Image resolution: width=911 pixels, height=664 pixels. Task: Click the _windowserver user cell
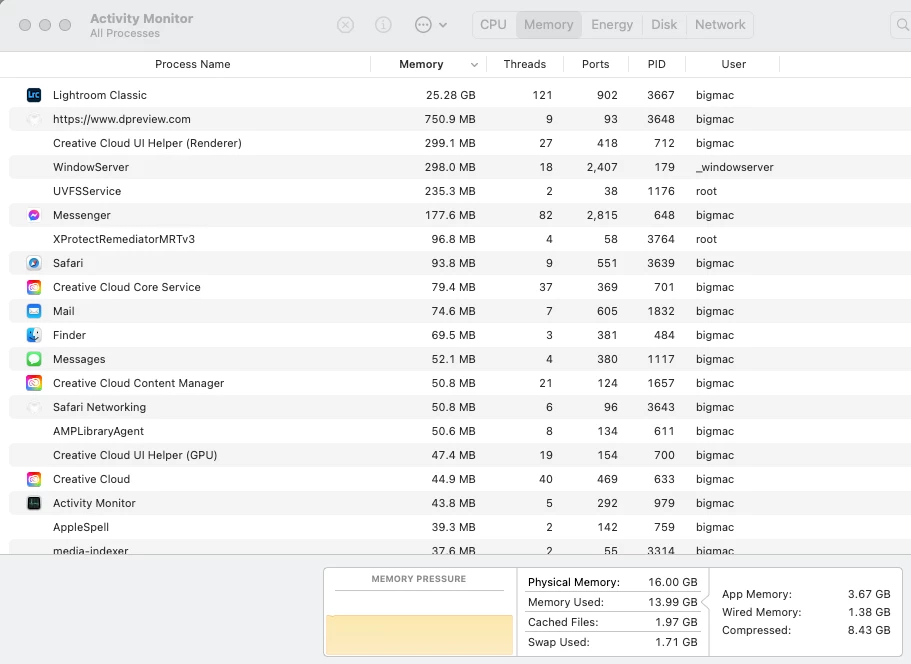coord(734,167)
